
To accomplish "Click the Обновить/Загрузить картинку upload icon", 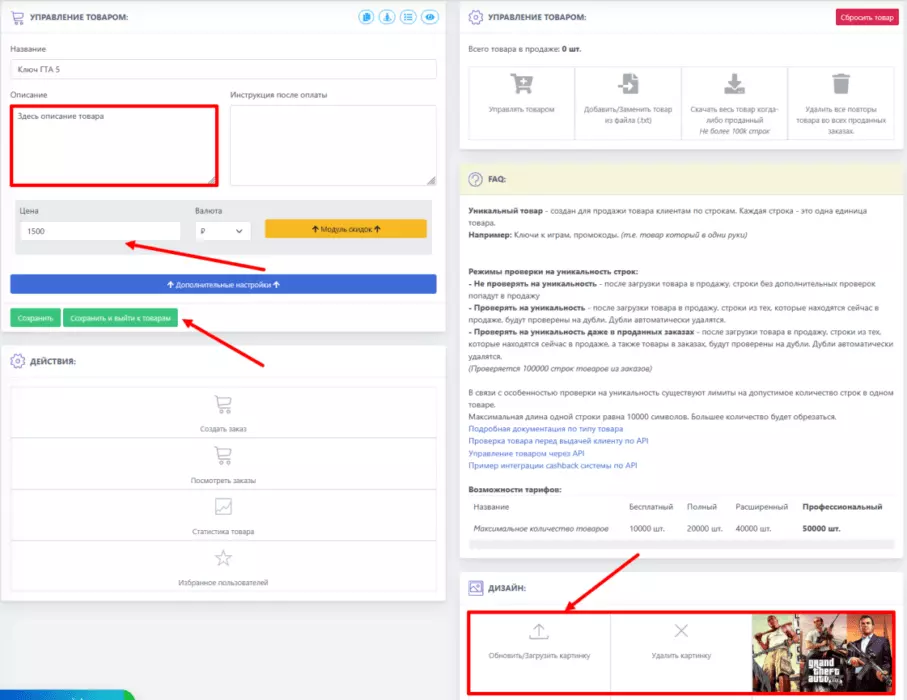I will click(539, 631).
